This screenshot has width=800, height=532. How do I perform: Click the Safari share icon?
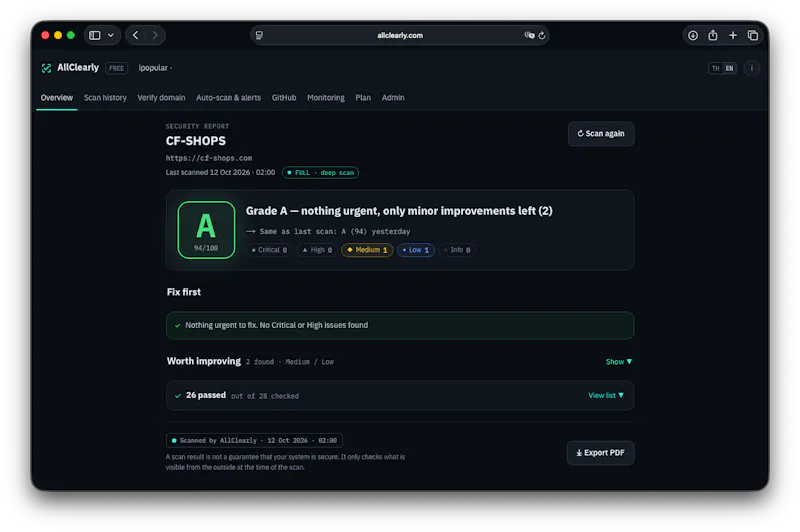[x=713, y=35]
